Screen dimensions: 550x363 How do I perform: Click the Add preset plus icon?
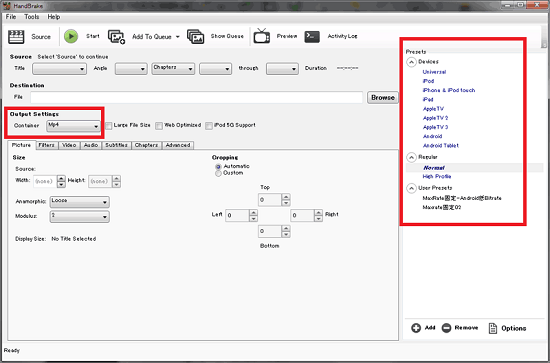click(x=416, y=328)
